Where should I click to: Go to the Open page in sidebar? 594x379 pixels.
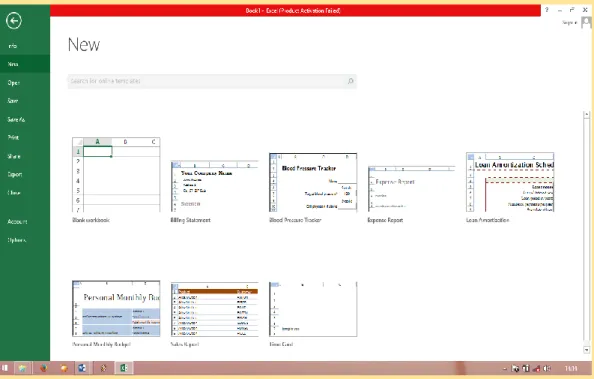pos(13,83)
